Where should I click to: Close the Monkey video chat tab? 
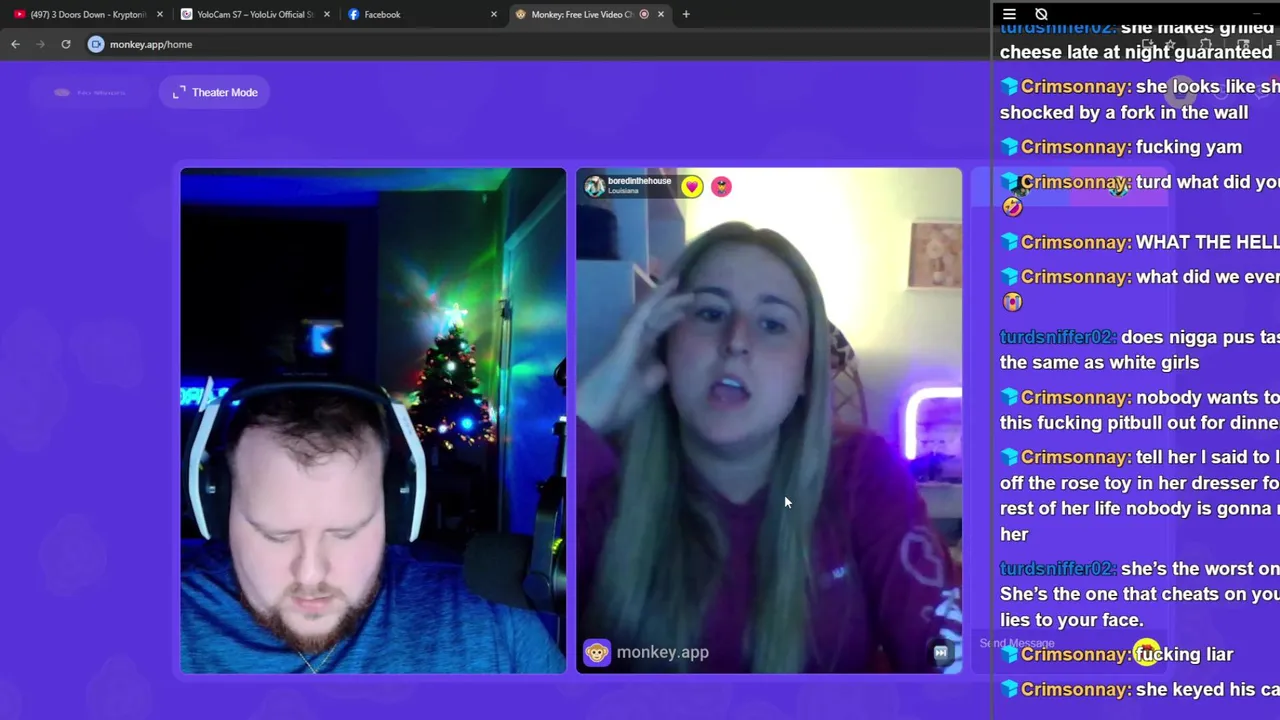click(x=661, y=14)
